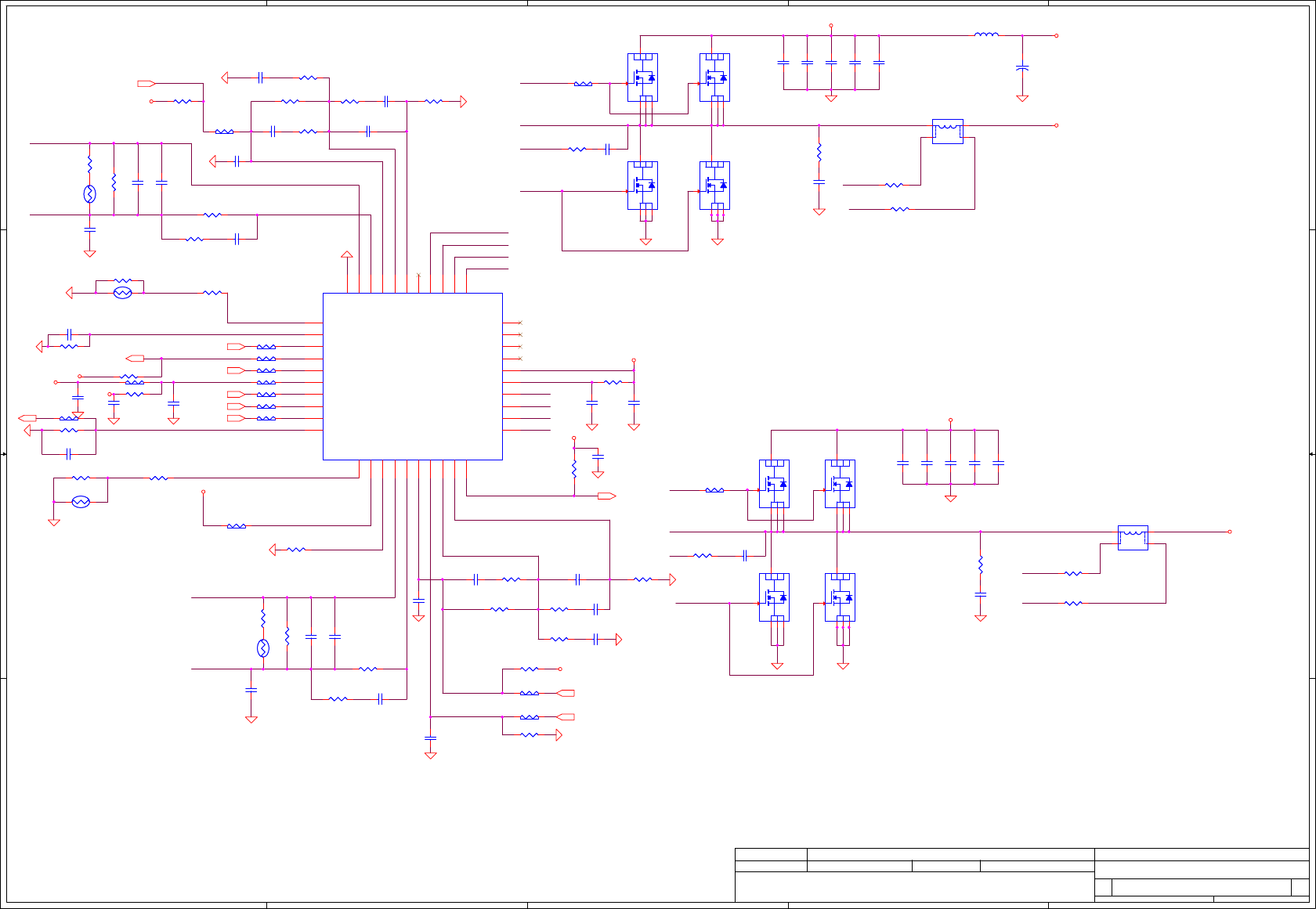The height and width of the screenshot is (909, 1316).
Task: Click the bottom-left MOSFET of the upper bridge
Action: click(642, 186)
